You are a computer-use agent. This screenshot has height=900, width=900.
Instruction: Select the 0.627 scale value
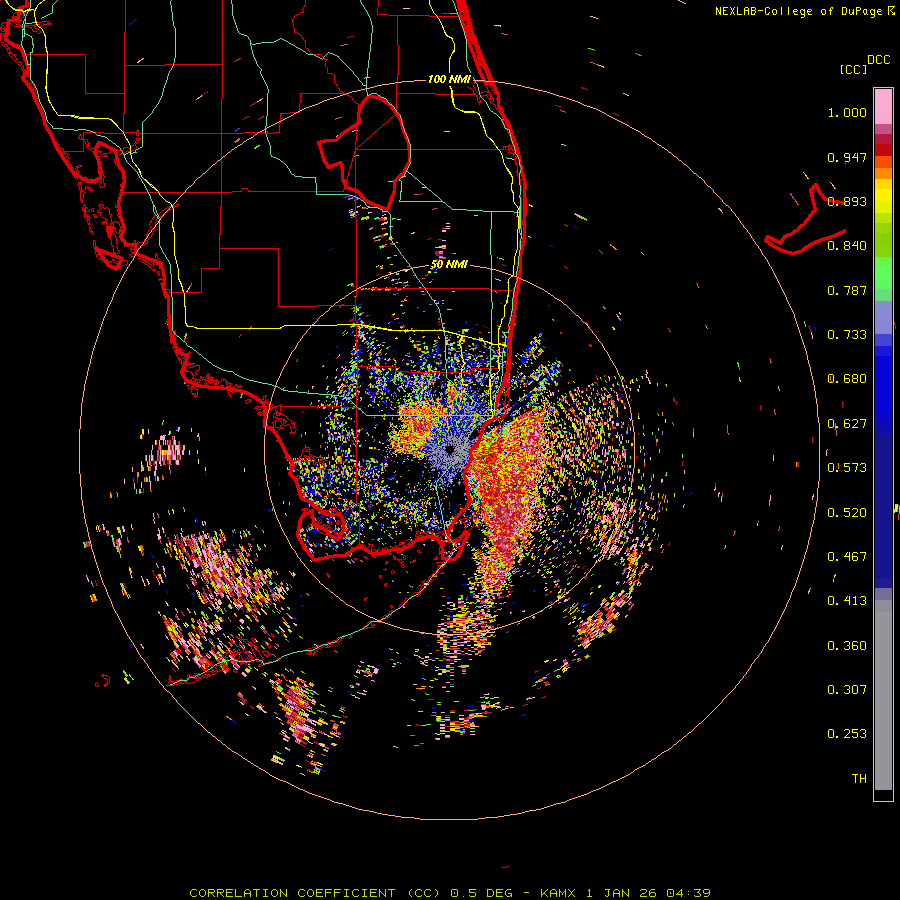(x=847, y=424)
